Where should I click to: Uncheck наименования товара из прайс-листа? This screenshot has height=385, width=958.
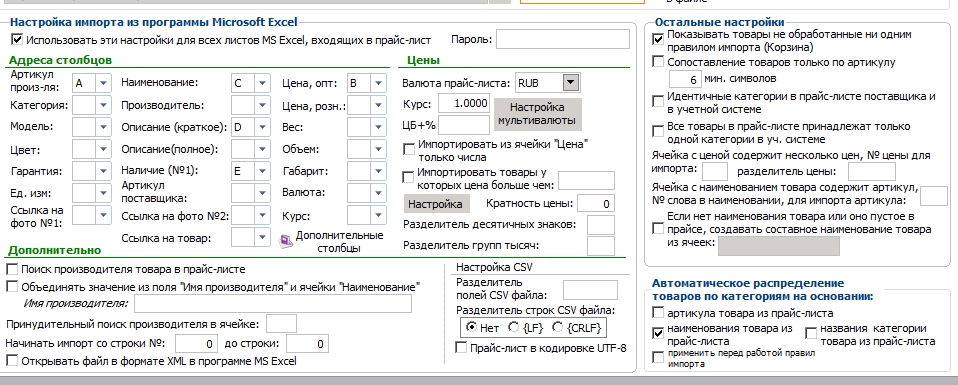[658, 334]
